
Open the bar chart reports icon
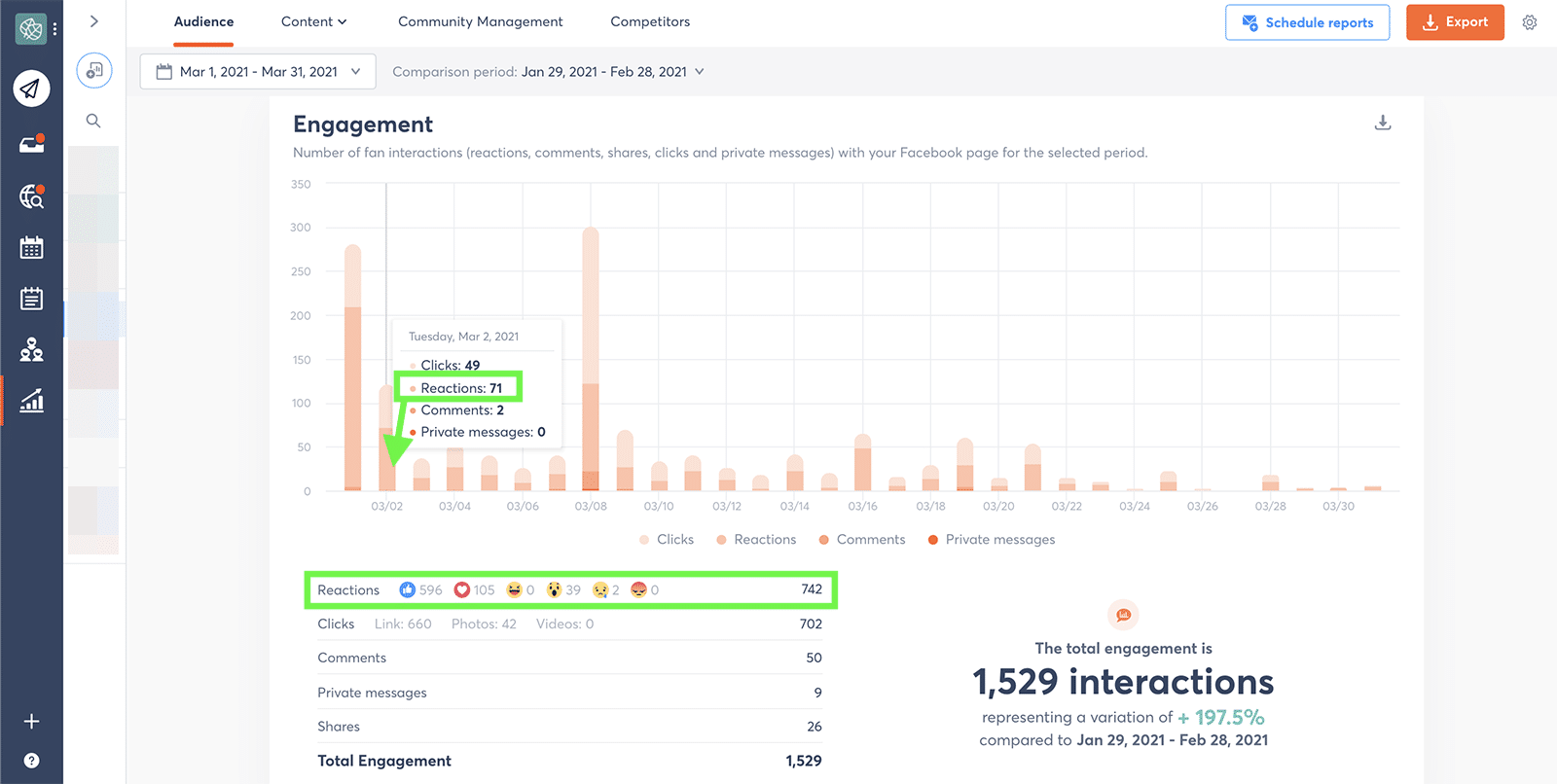31,400
